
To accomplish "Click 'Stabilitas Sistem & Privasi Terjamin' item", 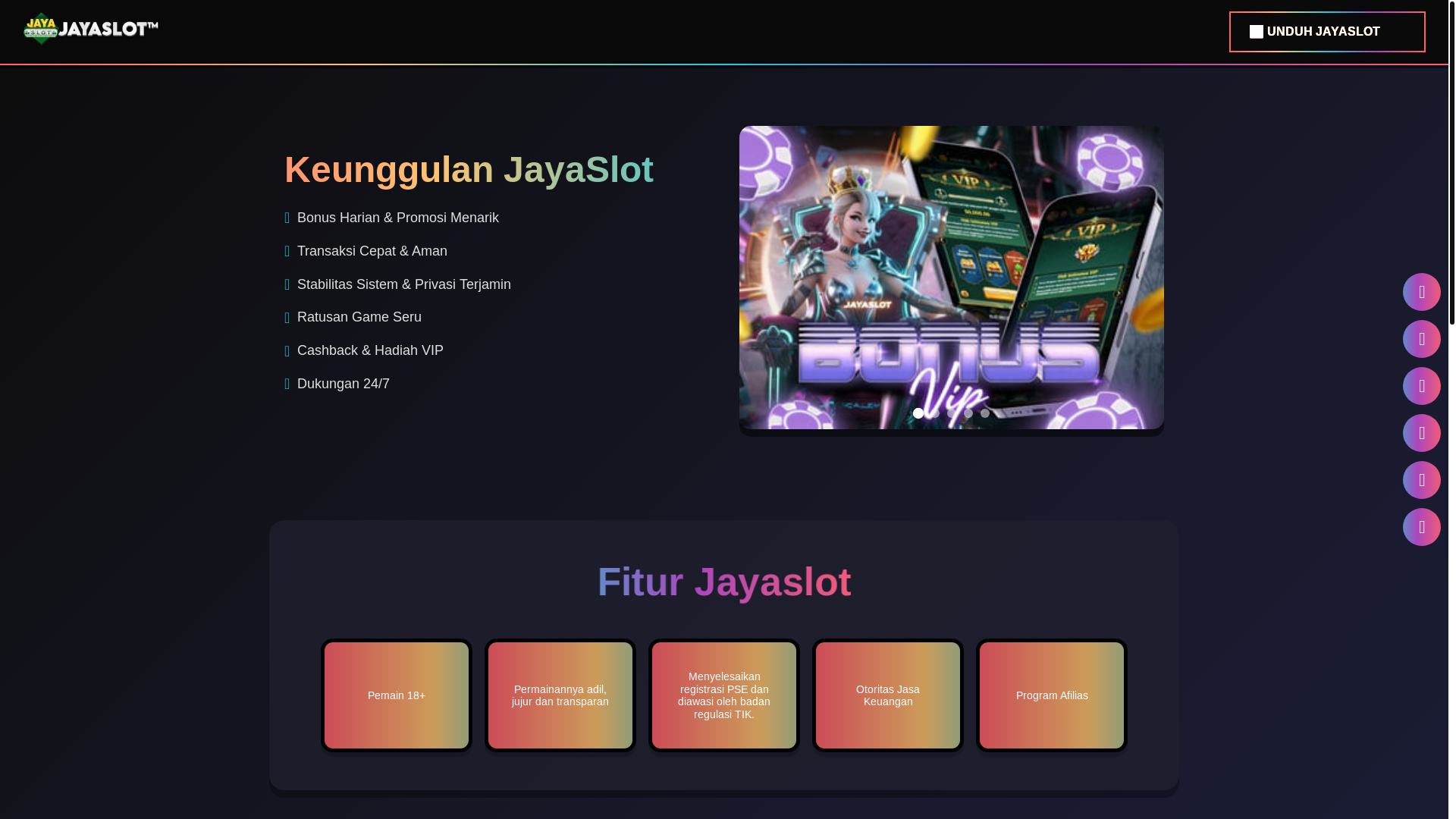I will [404, 284].
